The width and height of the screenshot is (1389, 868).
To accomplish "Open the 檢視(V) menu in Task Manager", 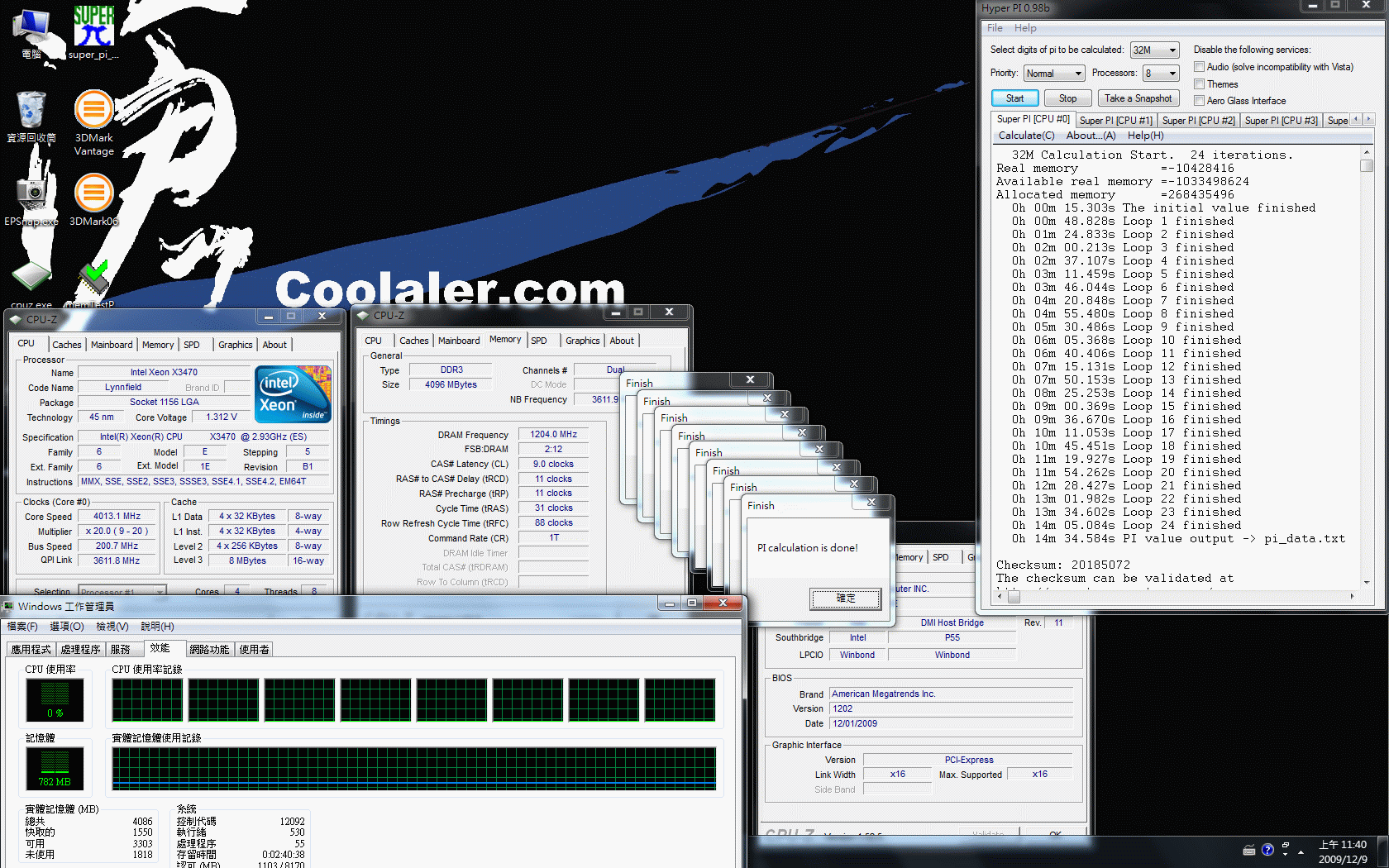I will point(112,627).
